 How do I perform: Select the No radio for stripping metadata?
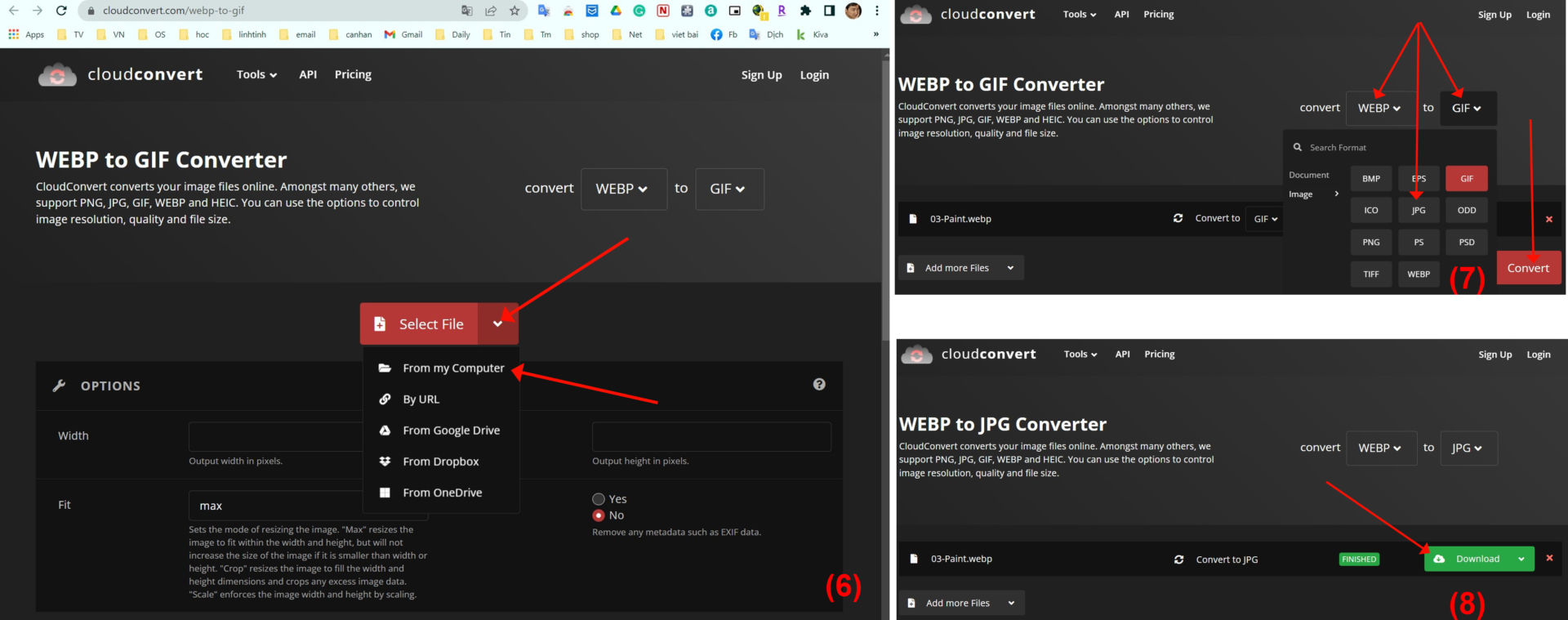pyautogui.click(x=599, y=515)
